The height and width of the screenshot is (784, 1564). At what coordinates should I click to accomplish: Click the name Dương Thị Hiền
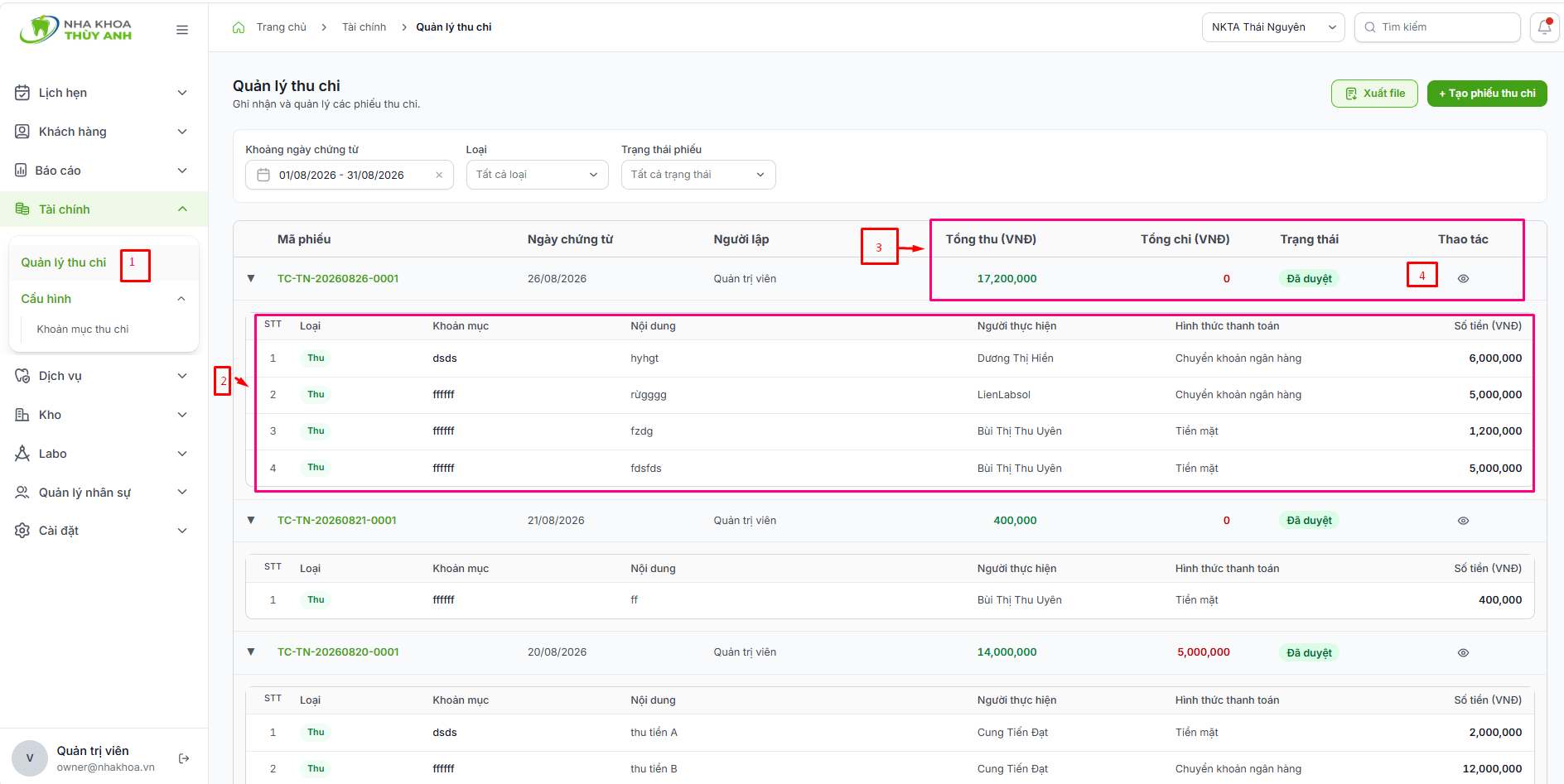(x=1016, y=358)
